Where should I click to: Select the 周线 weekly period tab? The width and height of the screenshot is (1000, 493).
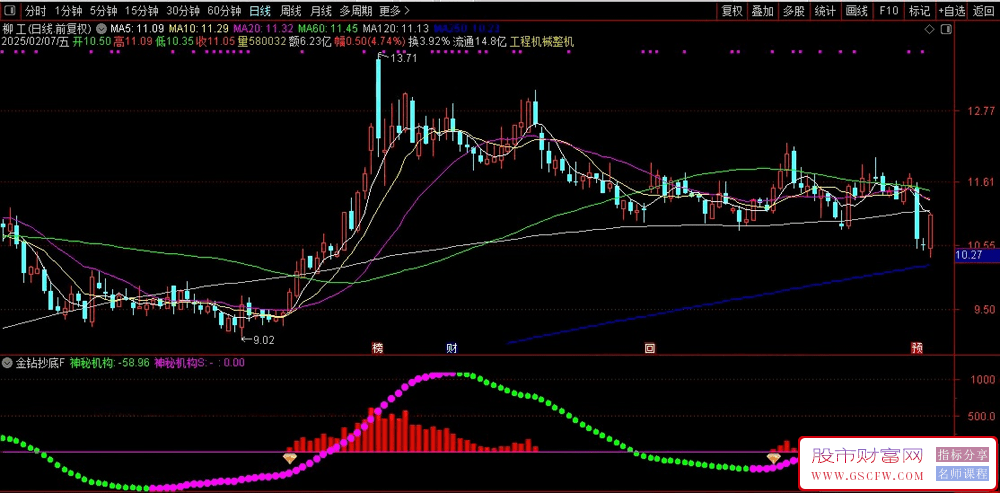[290, 11]
